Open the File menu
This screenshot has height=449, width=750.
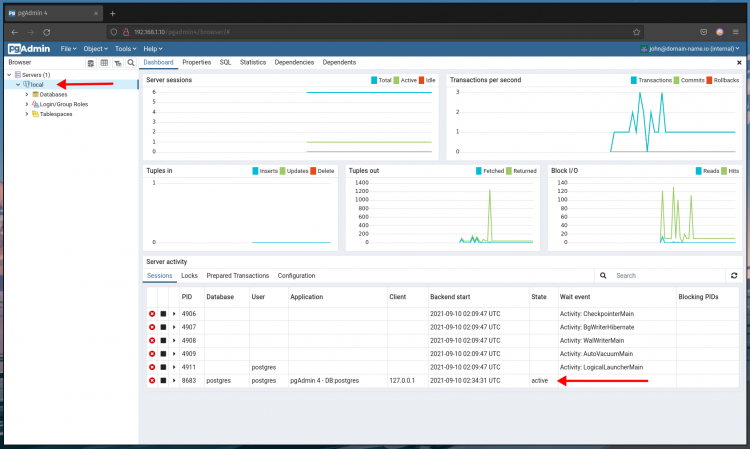(x=68, y=49)
